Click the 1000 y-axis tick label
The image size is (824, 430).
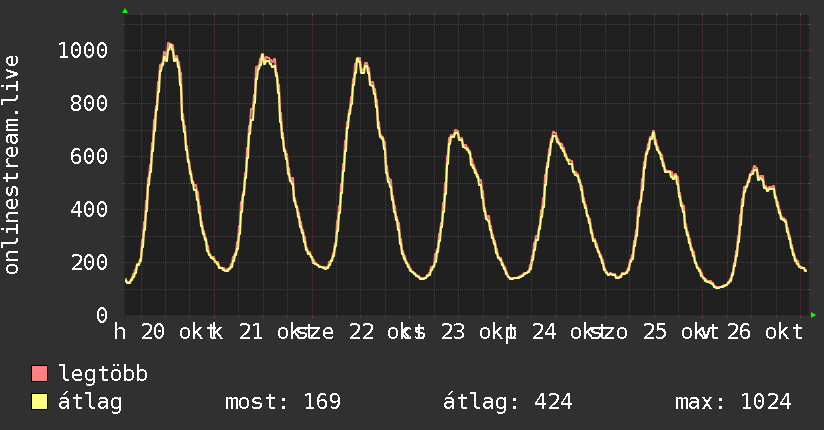tap(83, 50)
